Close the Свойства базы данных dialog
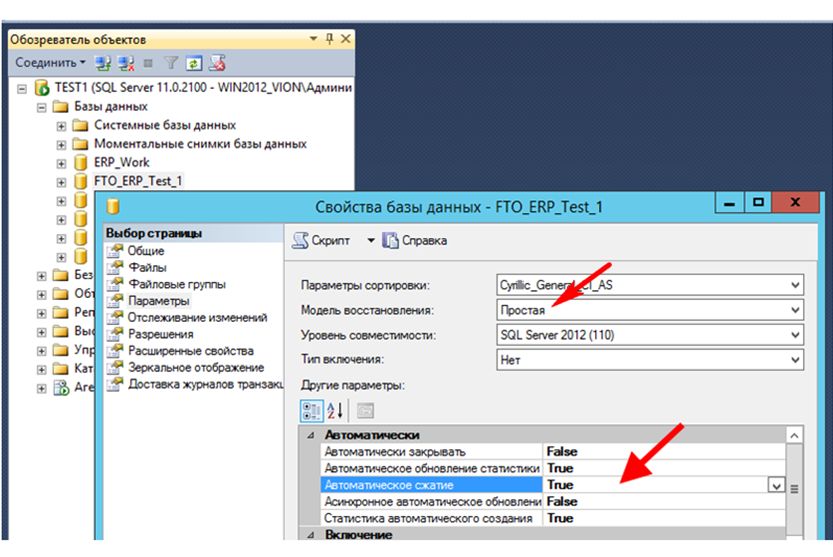This screenshot has width=833, height=557. pyautogui.click(x=795, y=202)
